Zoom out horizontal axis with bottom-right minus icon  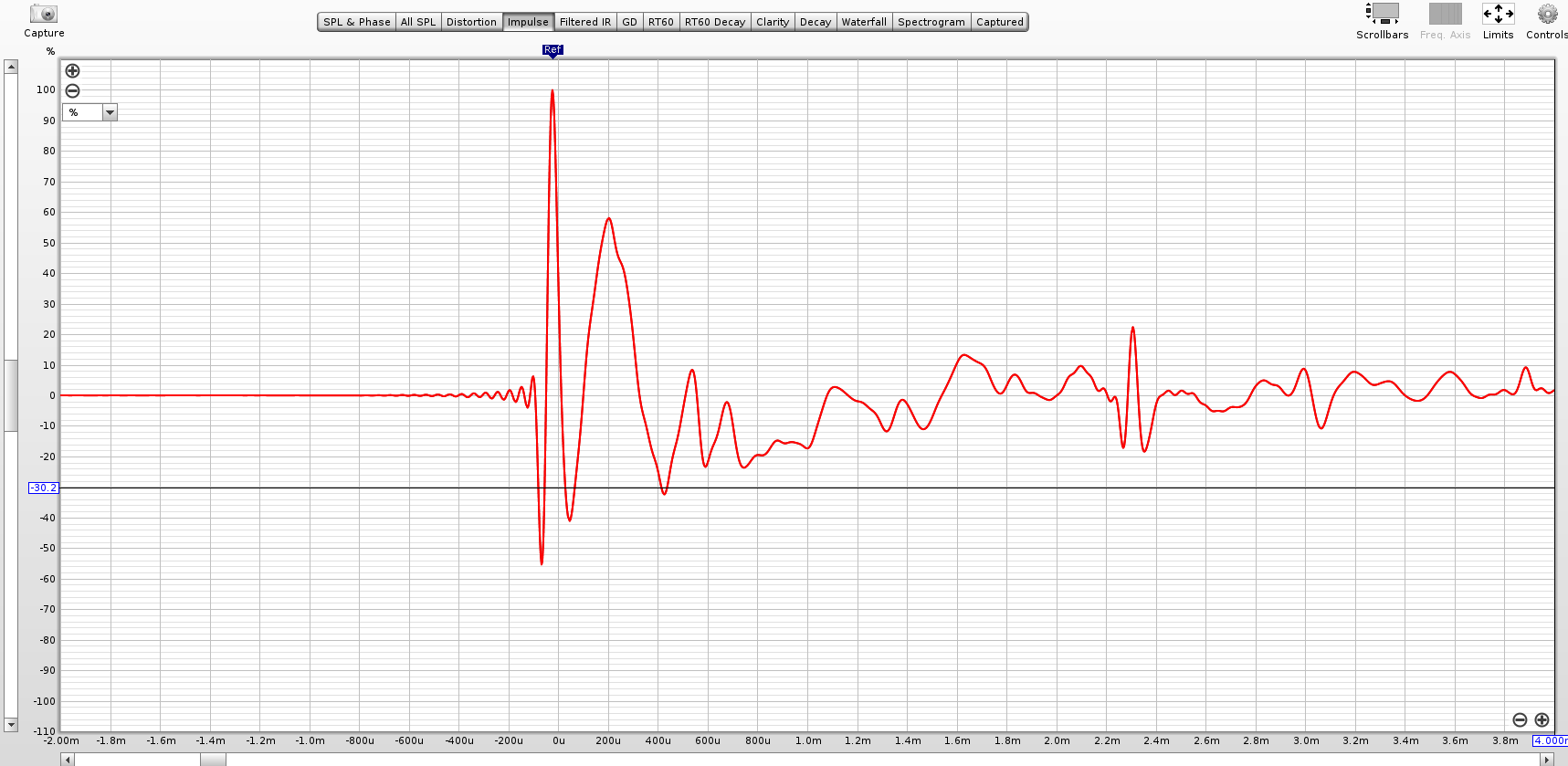[1520, 719]
